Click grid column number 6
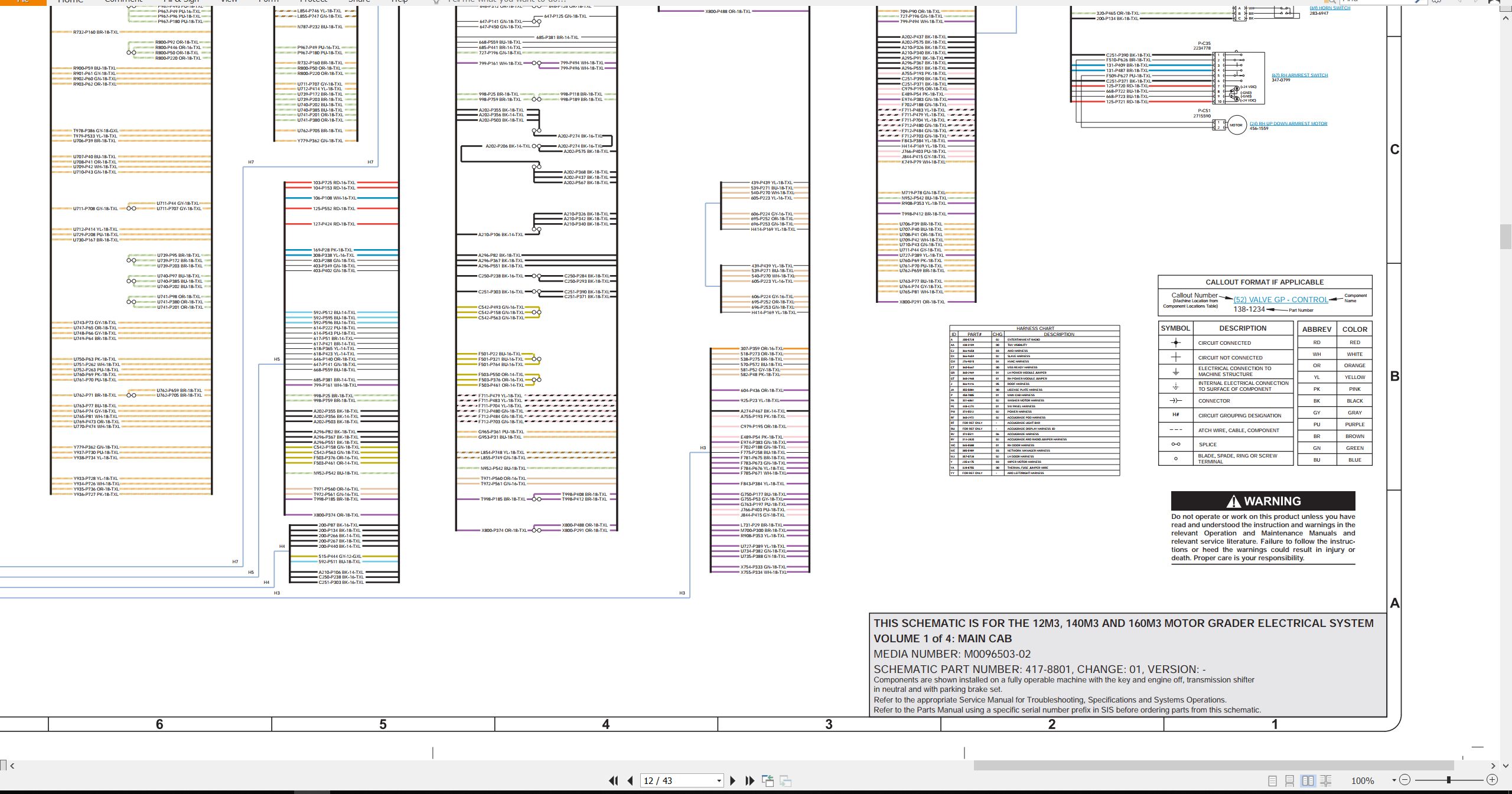 pos(159,724)
